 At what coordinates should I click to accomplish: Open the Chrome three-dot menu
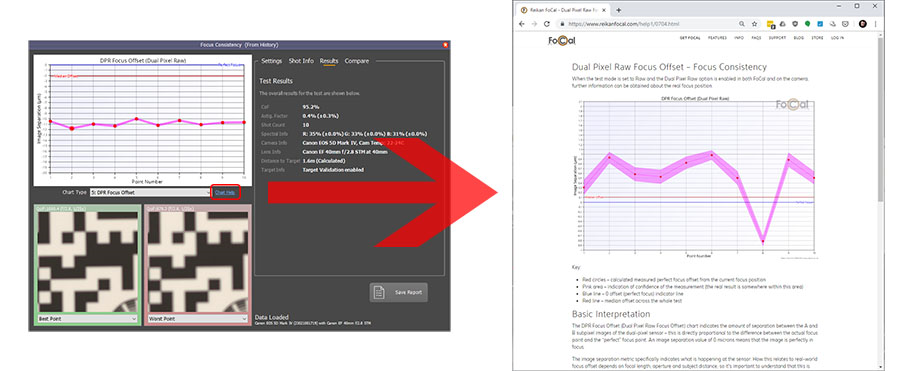(x=875, y=24)
